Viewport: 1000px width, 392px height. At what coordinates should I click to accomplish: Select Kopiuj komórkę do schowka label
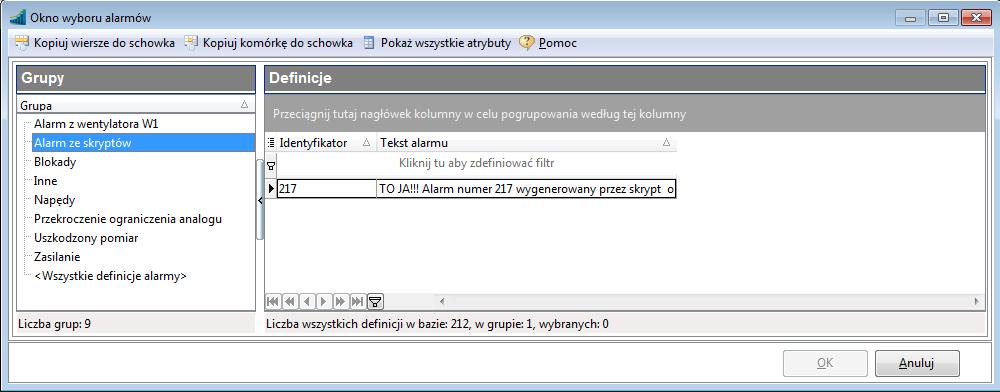tap(277, 43)
